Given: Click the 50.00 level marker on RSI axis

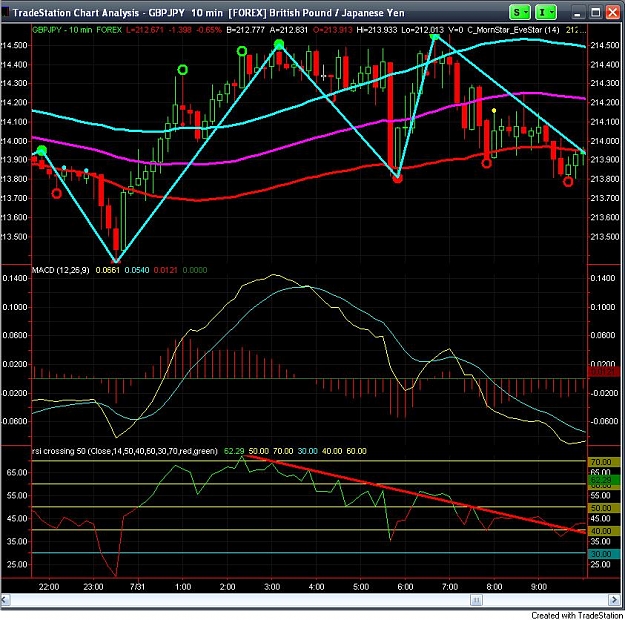Looking at the screenshot, I should pos(601,508).
